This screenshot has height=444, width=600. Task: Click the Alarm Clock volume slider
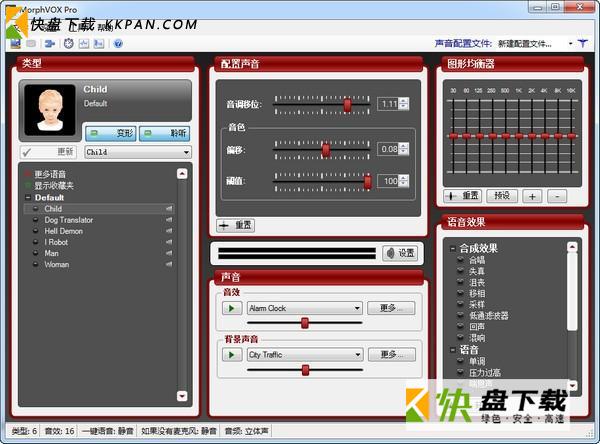[x=305, y=323]
